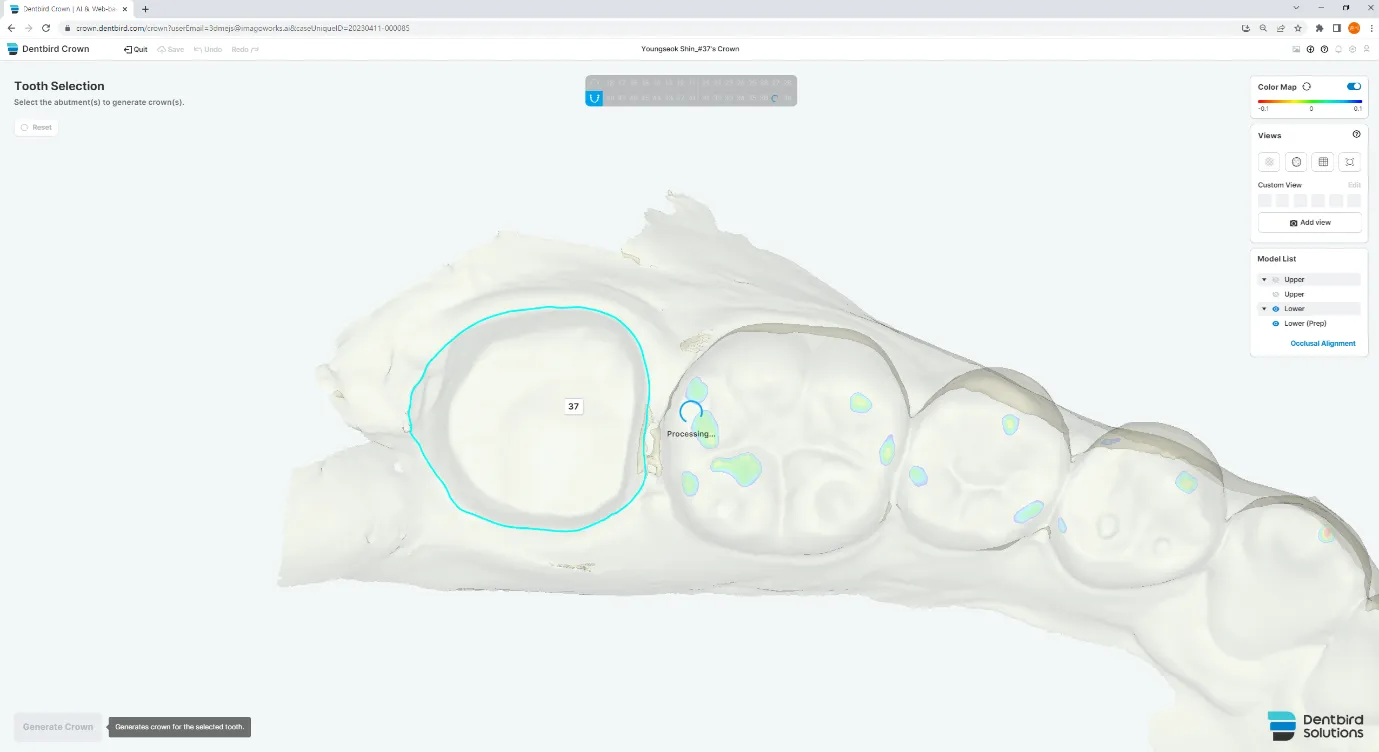Viewport: 1379px width, 752px height.
Task: Toggle the Color Map switch off
Action: (1354, 87)
